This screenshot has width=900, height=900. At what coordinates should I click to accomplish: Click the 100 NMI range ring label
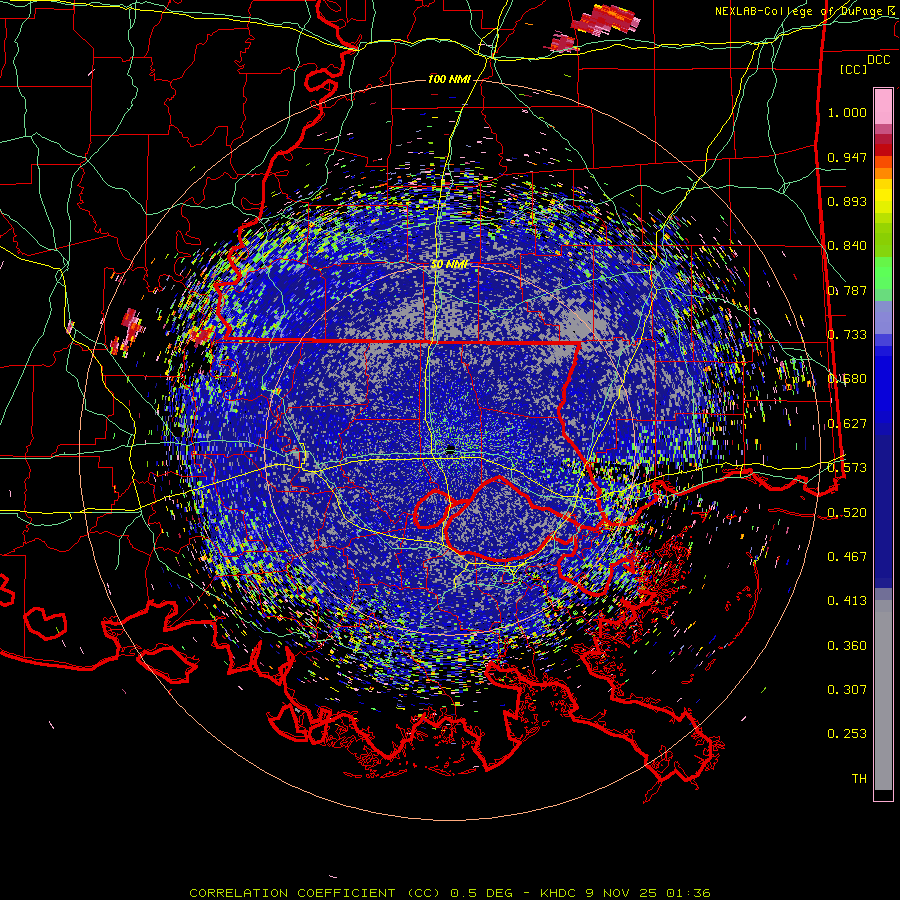tap(449, 79)
